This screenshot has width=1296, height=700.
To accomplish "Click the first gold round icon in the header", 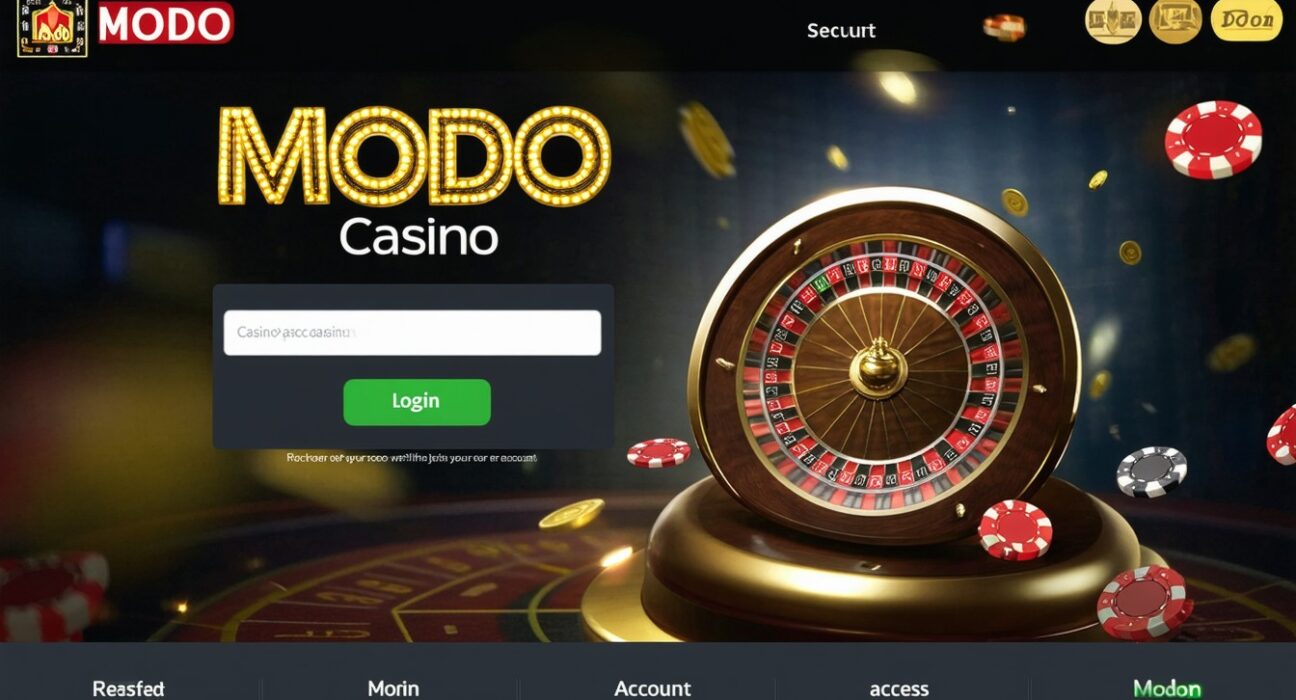I will [x=1113, y=20].
